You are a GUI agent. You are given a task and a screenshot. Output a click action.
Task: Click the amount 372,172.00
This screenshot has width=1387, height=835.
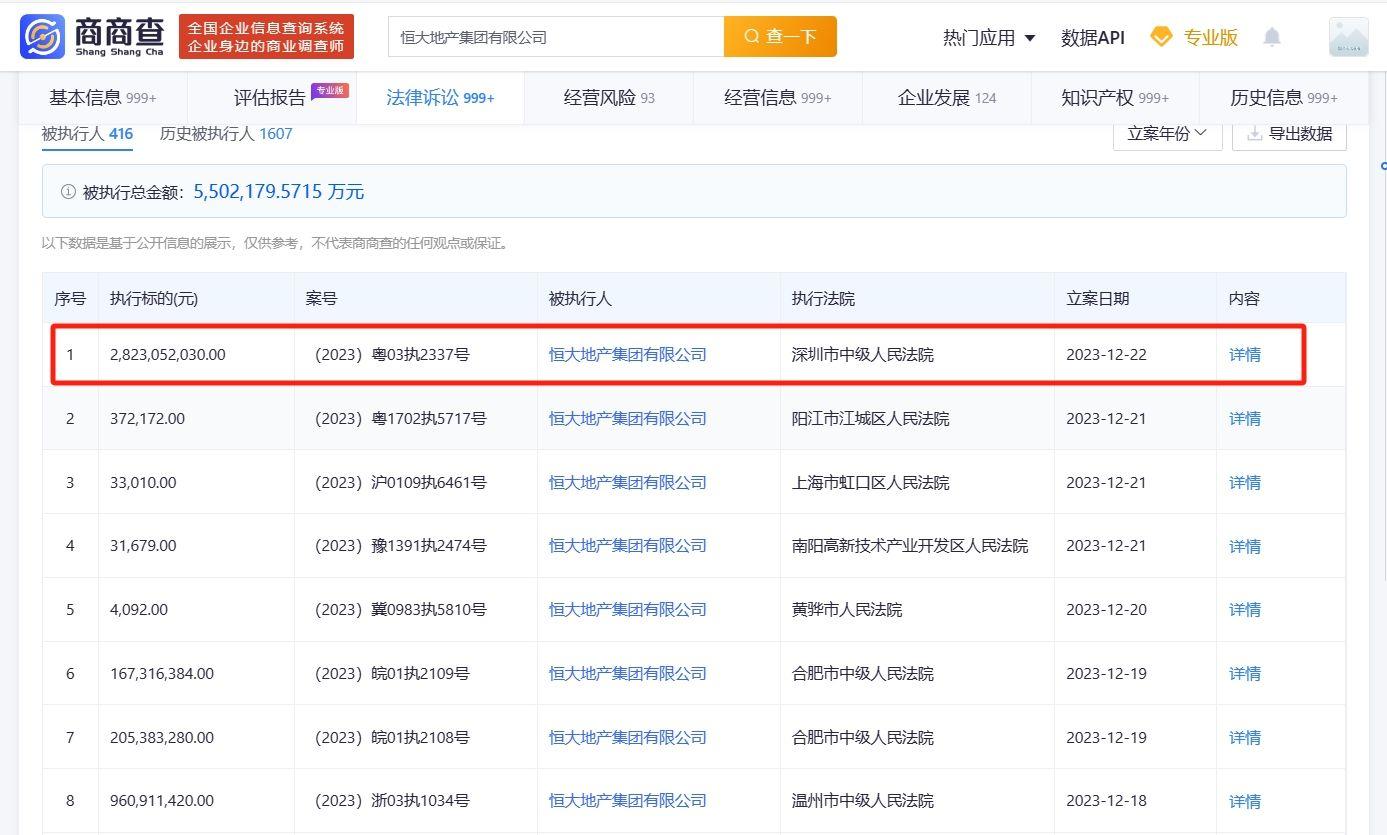(147, 418)
